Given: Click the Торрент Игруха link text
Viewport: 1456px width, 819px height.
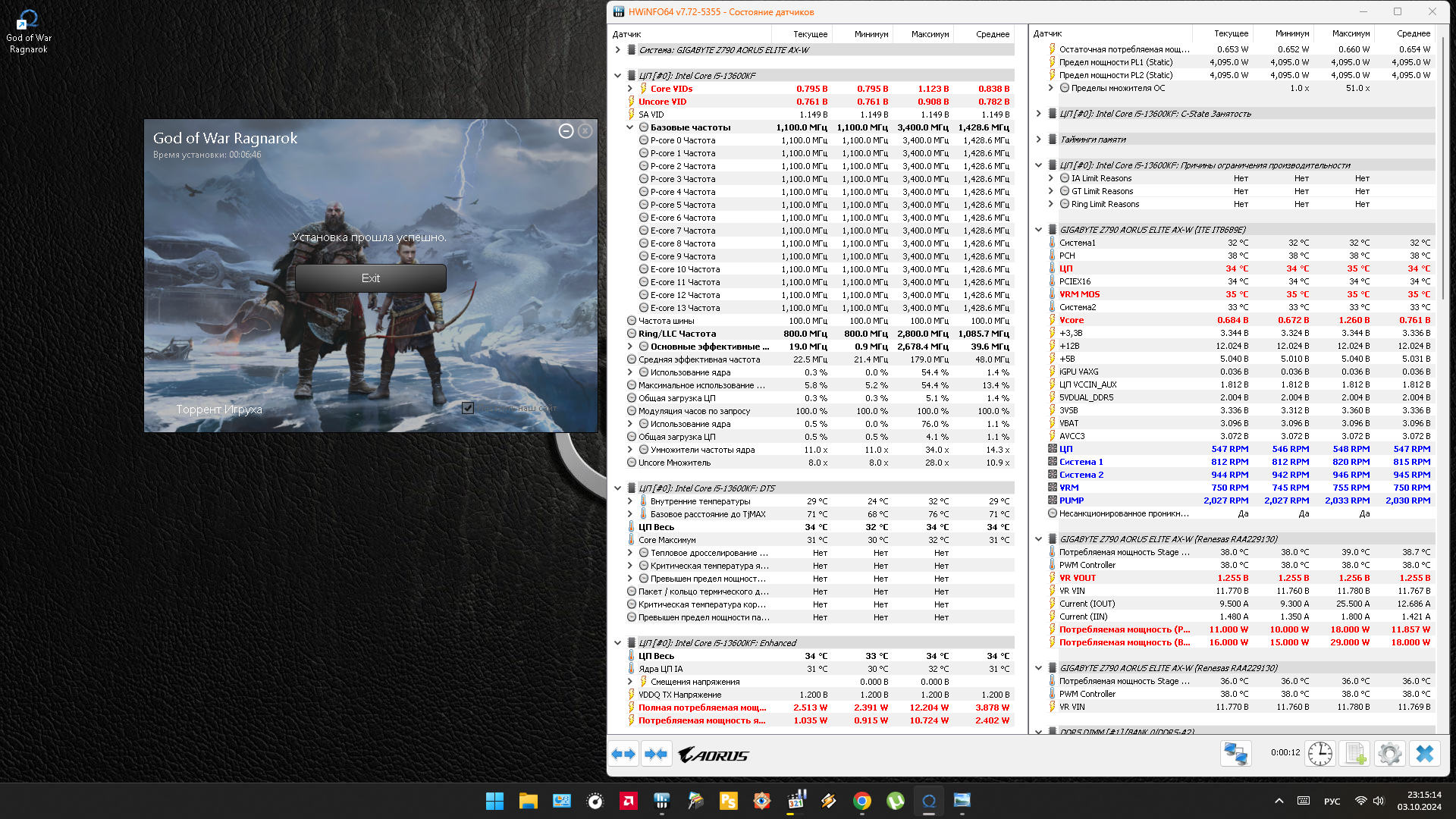Looking at the screenshot, I should [x=219, y=409].
